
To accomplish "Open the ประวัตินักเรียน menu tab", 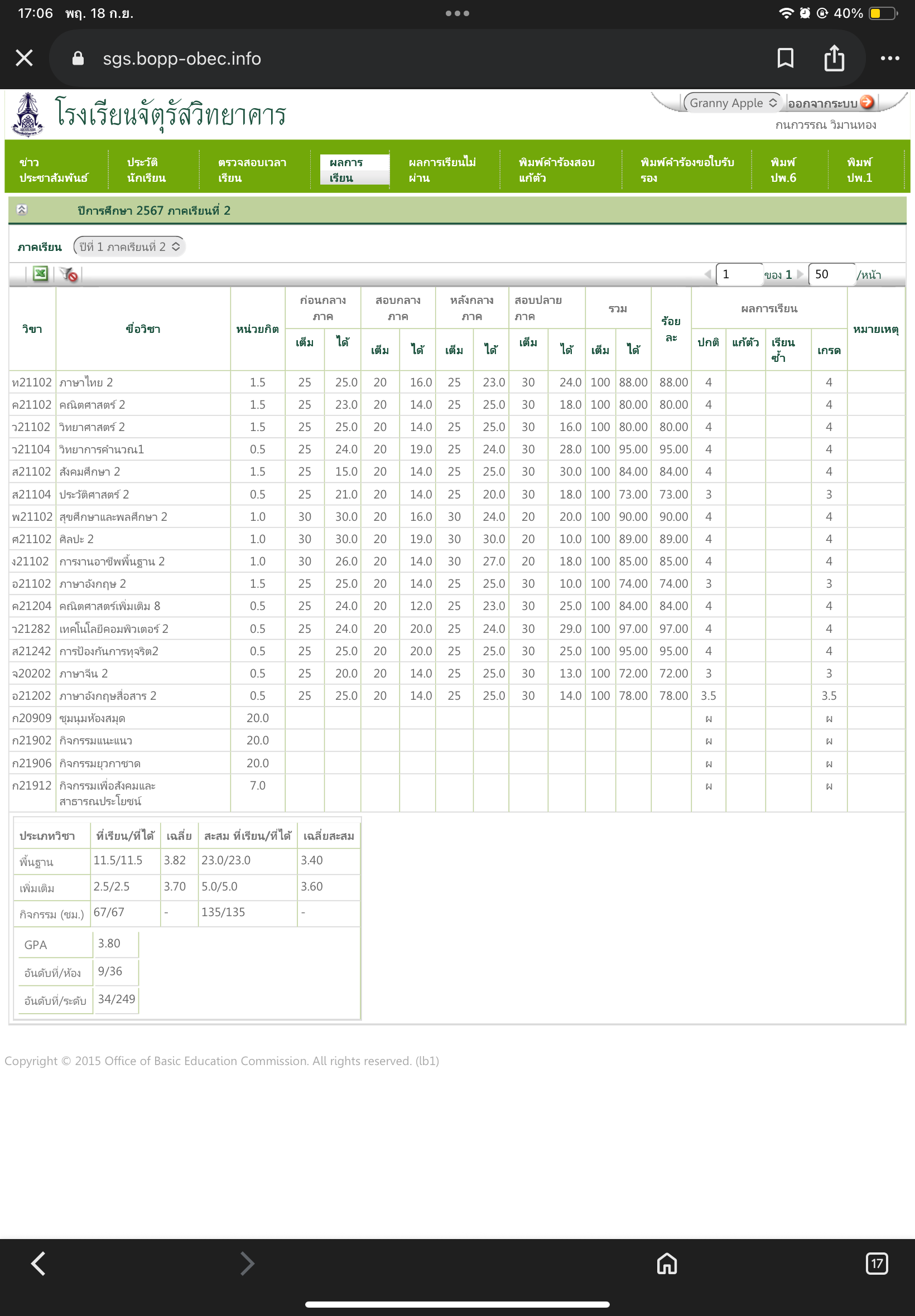I will click(146, 170).
